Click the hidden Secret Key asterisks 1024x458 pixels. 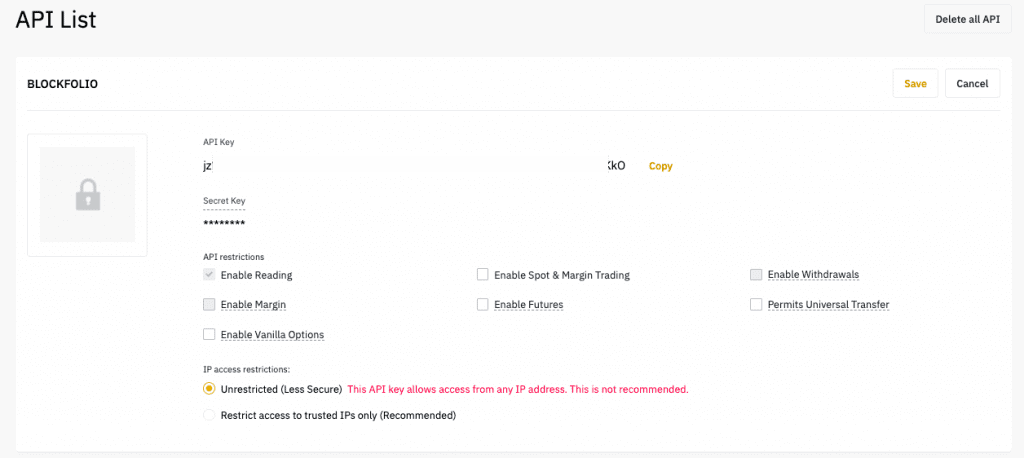224,224
